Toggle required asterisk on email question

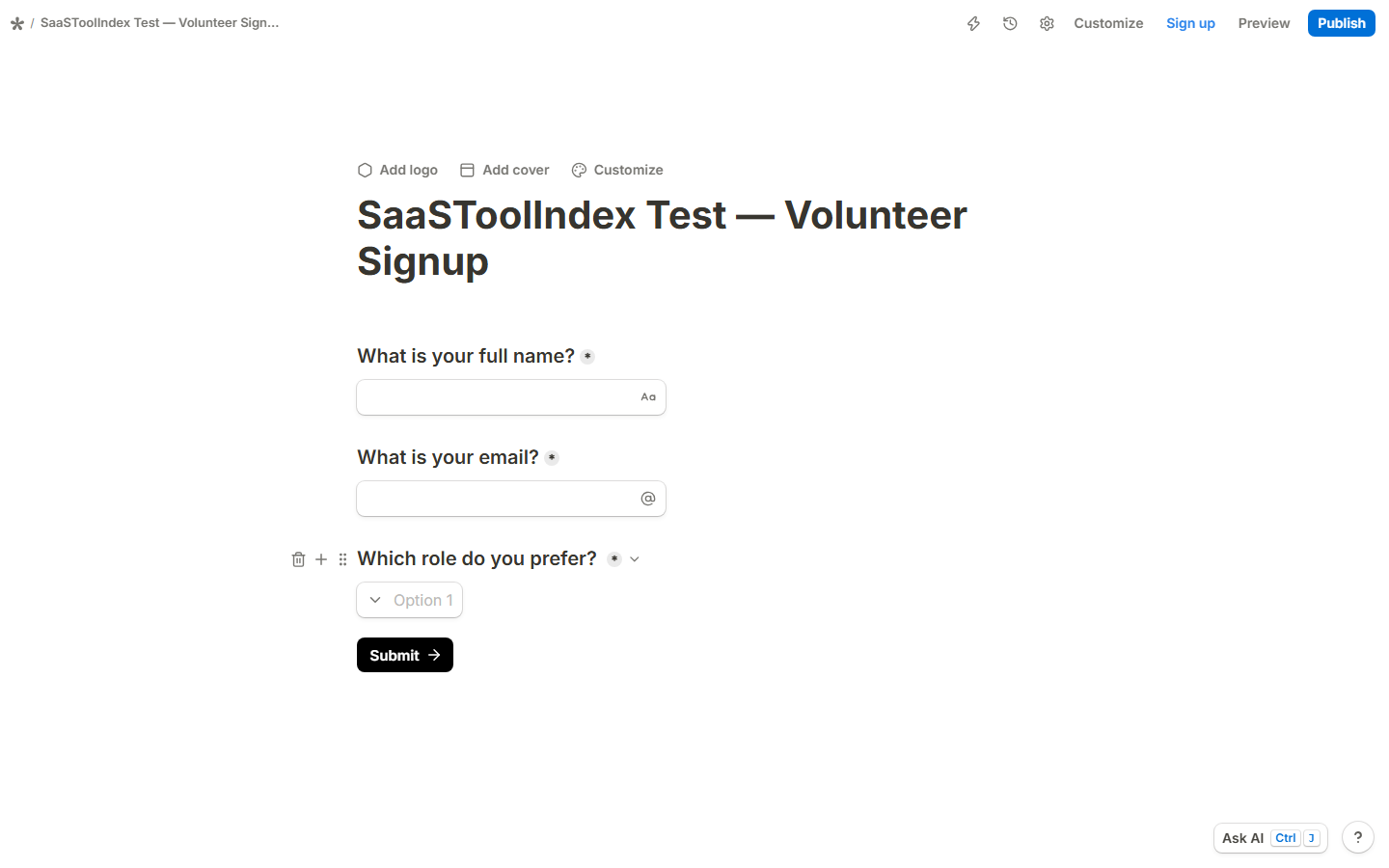pos(552,458)
